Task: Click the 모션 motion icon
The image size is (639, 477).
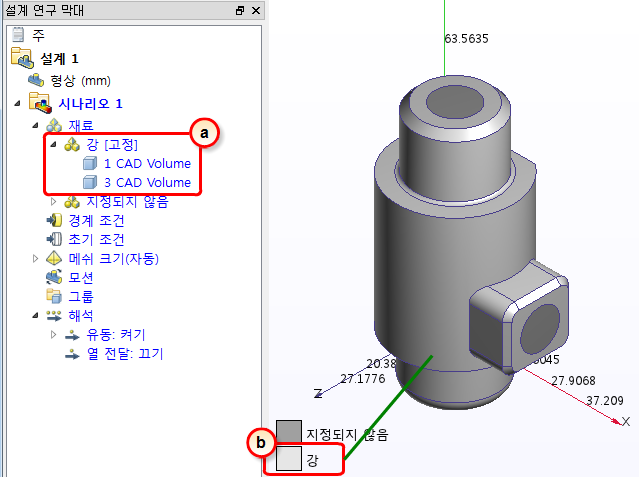Action: pos(54,277)
